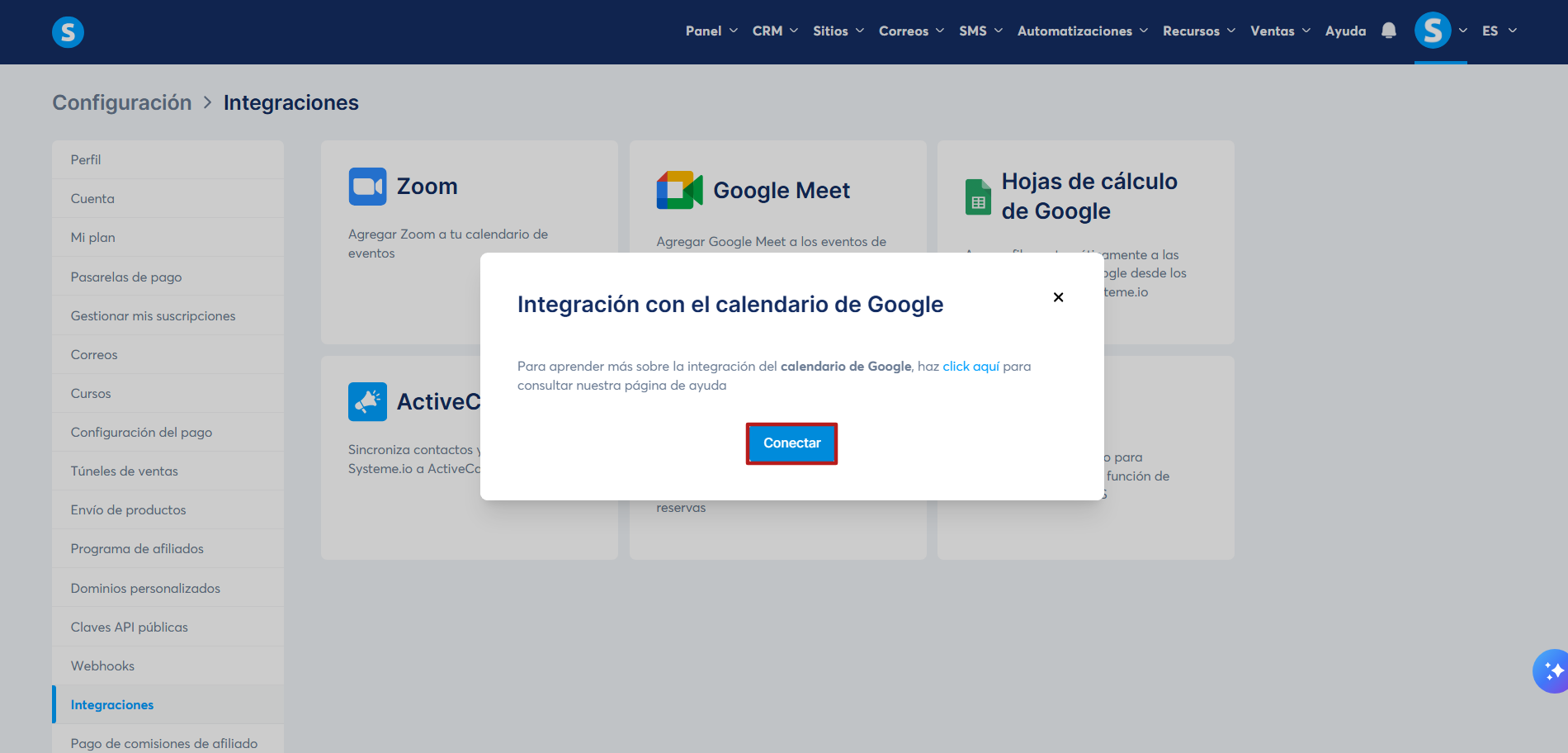1568x753 pixels.
Task: Open Cursos settings
Action: pyautogui.click(x=168, y=393)
